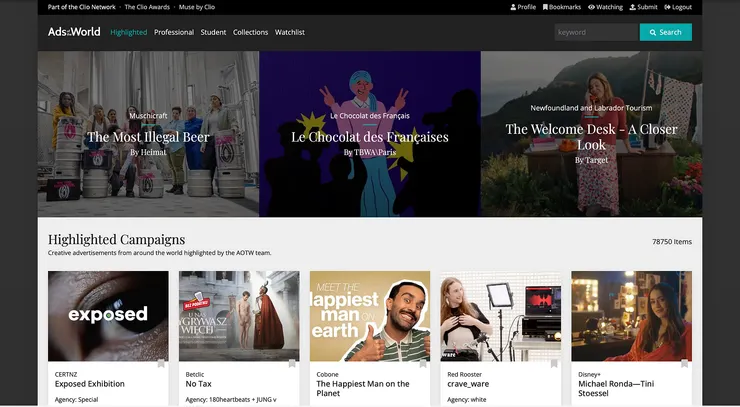The image size is (740, 407).
Task: Click the By Target text
Action: 591,160
